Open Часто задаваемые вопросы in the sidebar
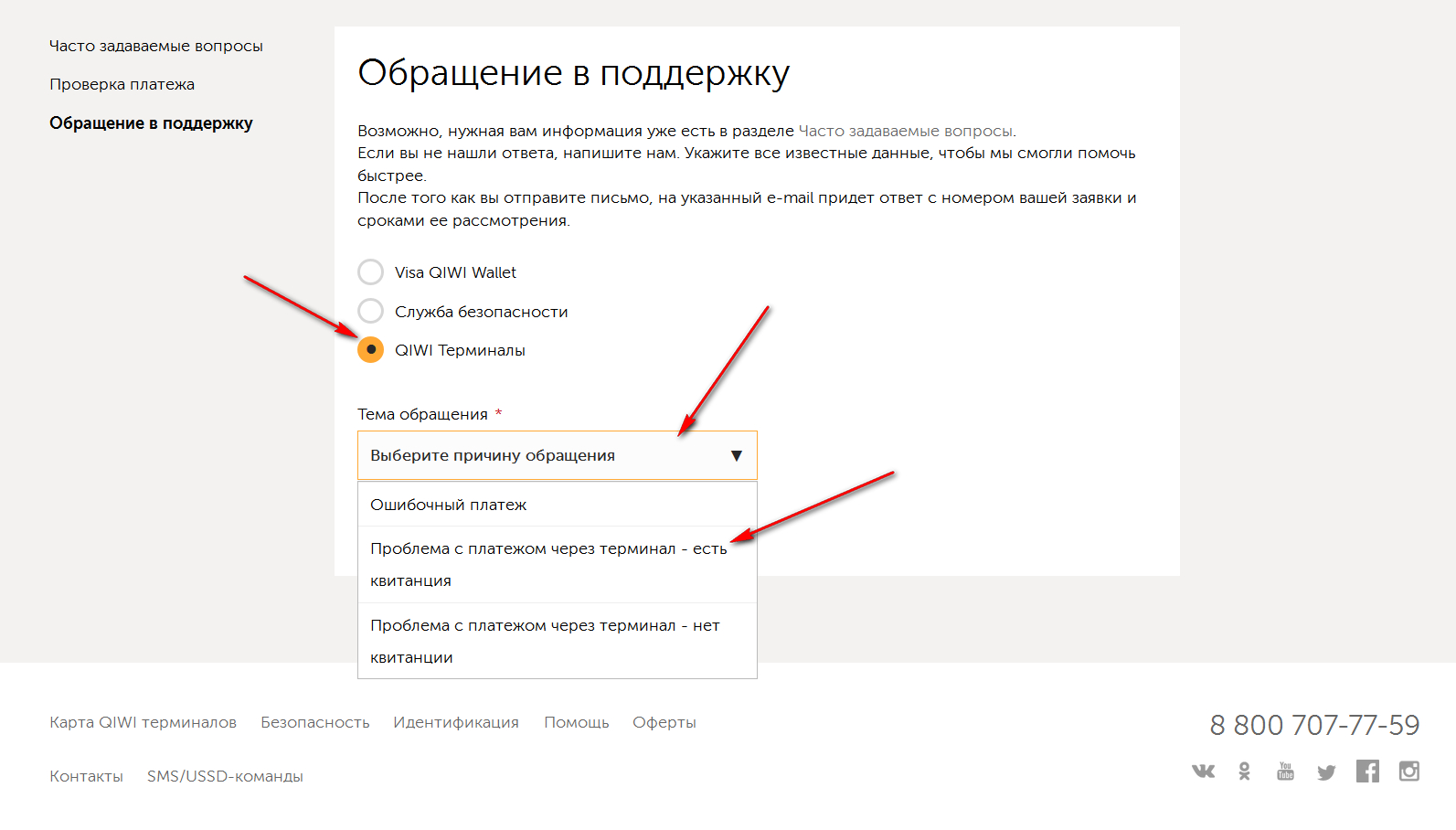This screenshot has height=830, width=1456. (156, 46)
